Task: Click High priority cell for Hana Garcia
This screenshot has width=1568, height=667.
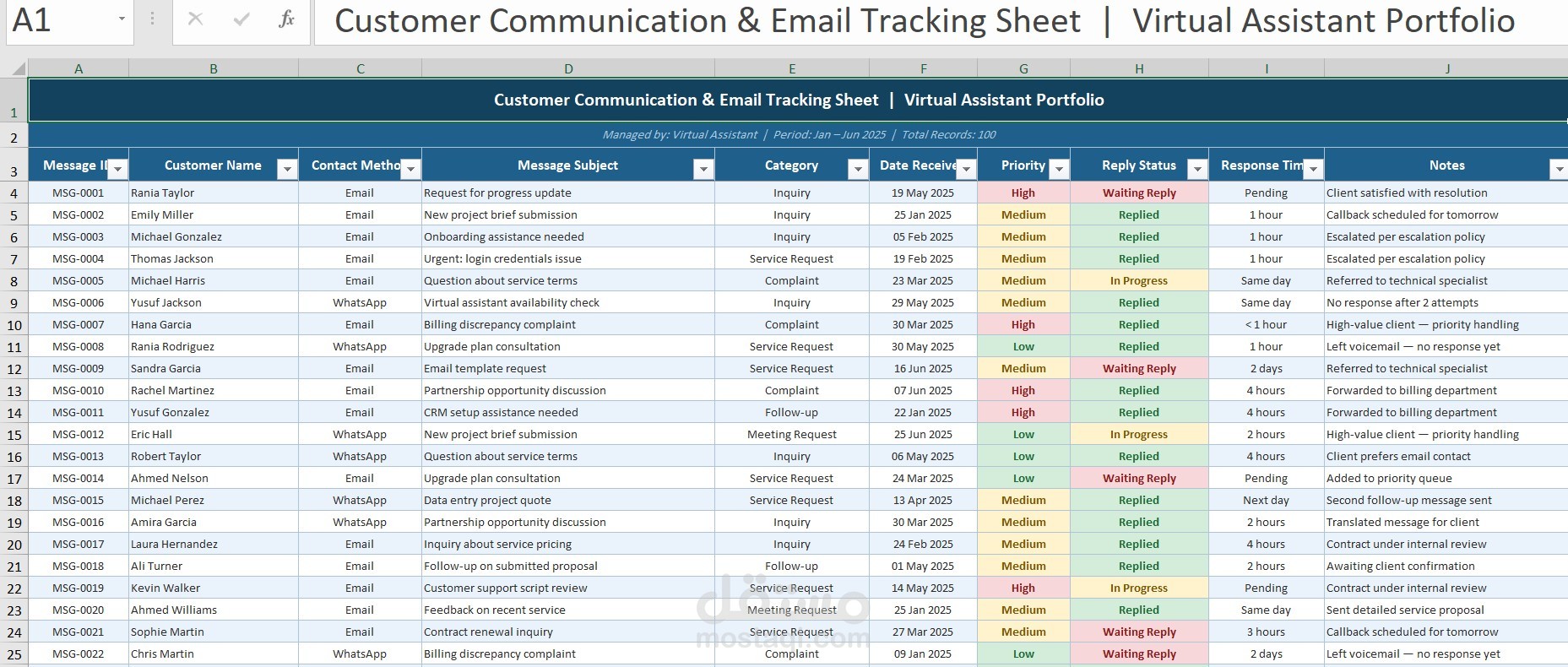Action: (1023, 324)
